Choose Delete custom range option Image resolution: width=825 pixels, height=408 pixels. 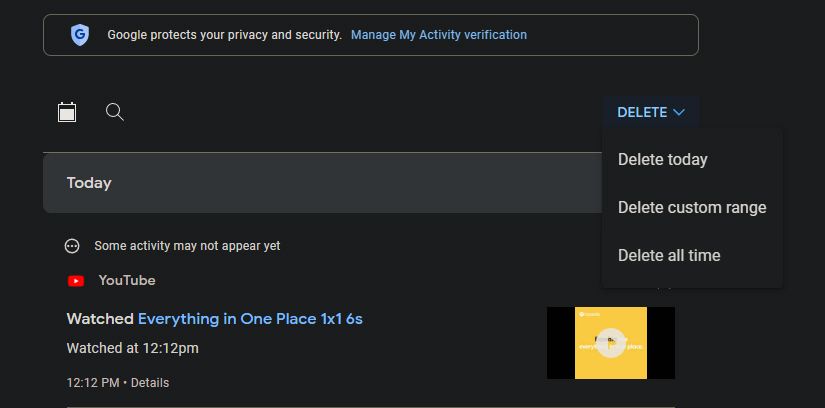(692, 207)
